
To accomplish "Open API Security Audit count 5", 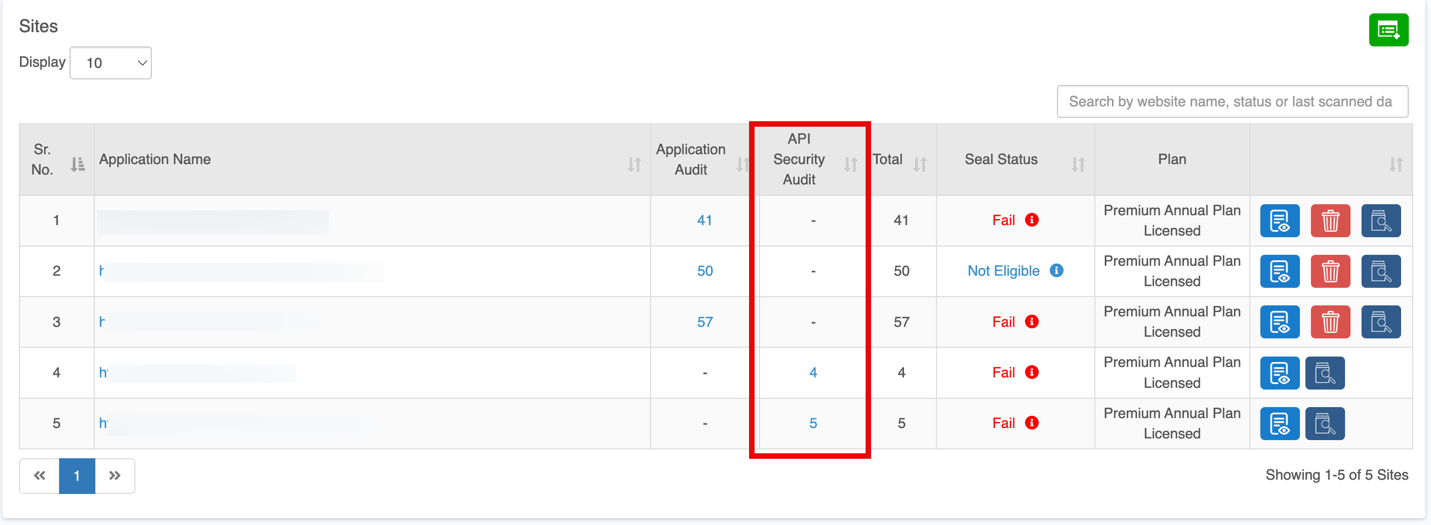I will pyautogui.click(x=813, y=424).
